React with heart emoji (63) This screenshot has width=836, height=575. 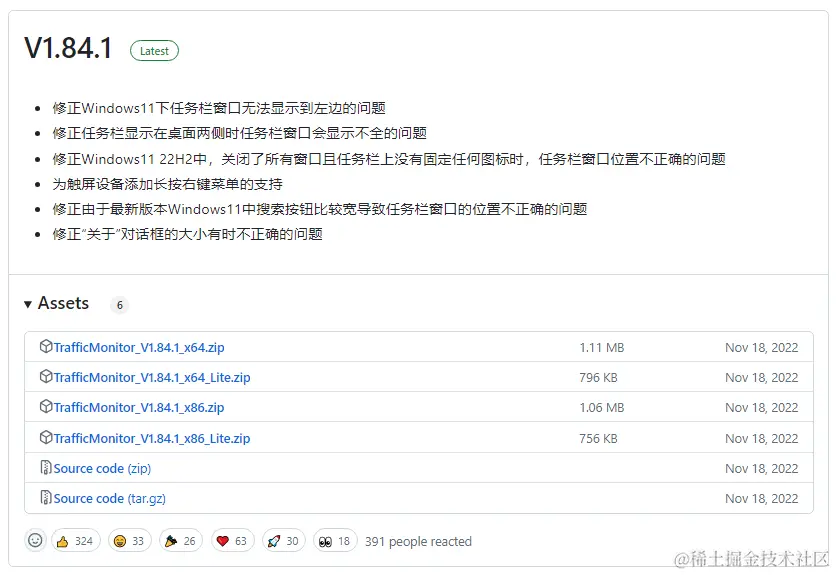pyautogui.click(x=232, y=541)
